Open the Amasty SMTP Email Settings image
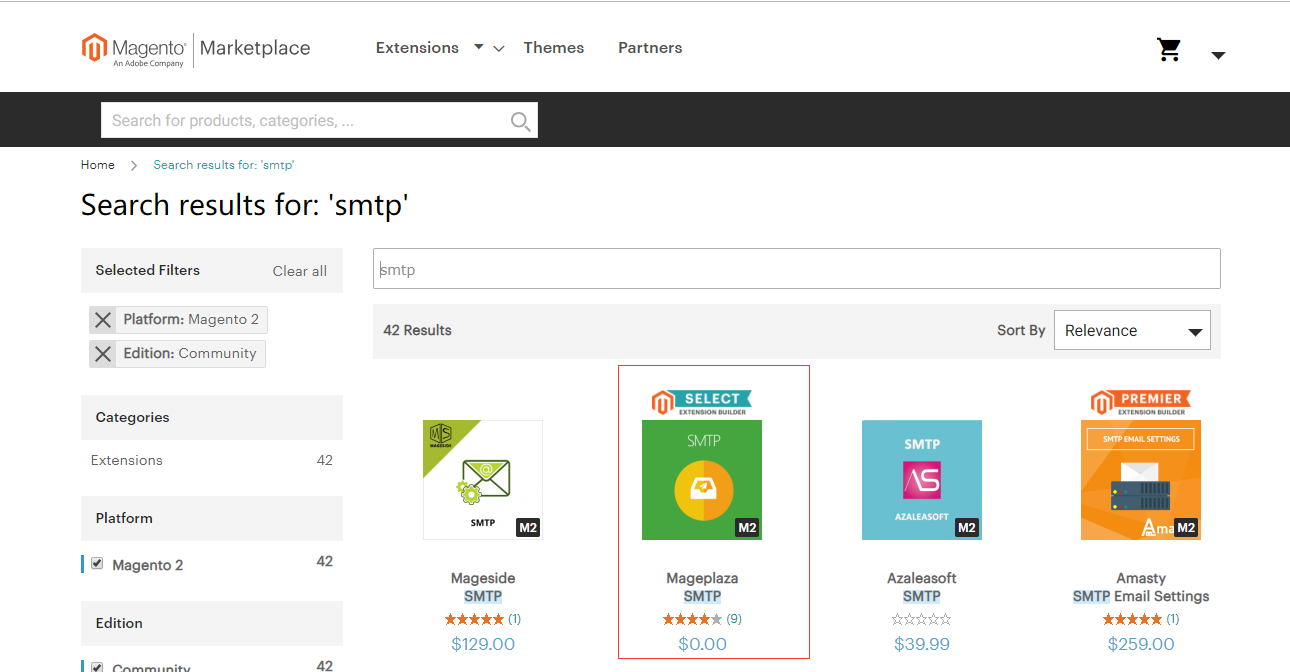 click(1141, 480)
